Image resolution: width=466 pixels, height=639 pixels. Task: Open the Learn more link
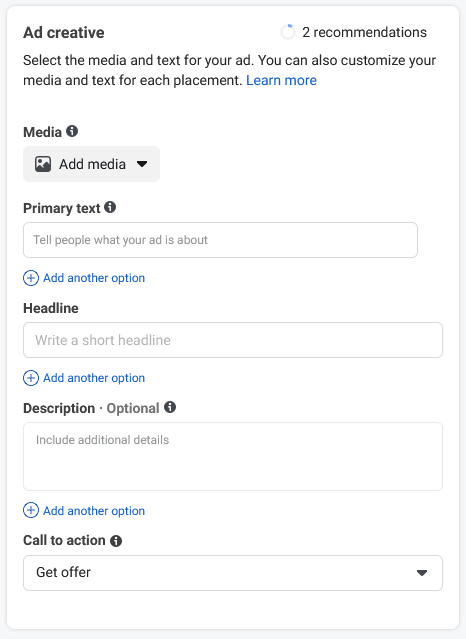[x=281, y=80]
